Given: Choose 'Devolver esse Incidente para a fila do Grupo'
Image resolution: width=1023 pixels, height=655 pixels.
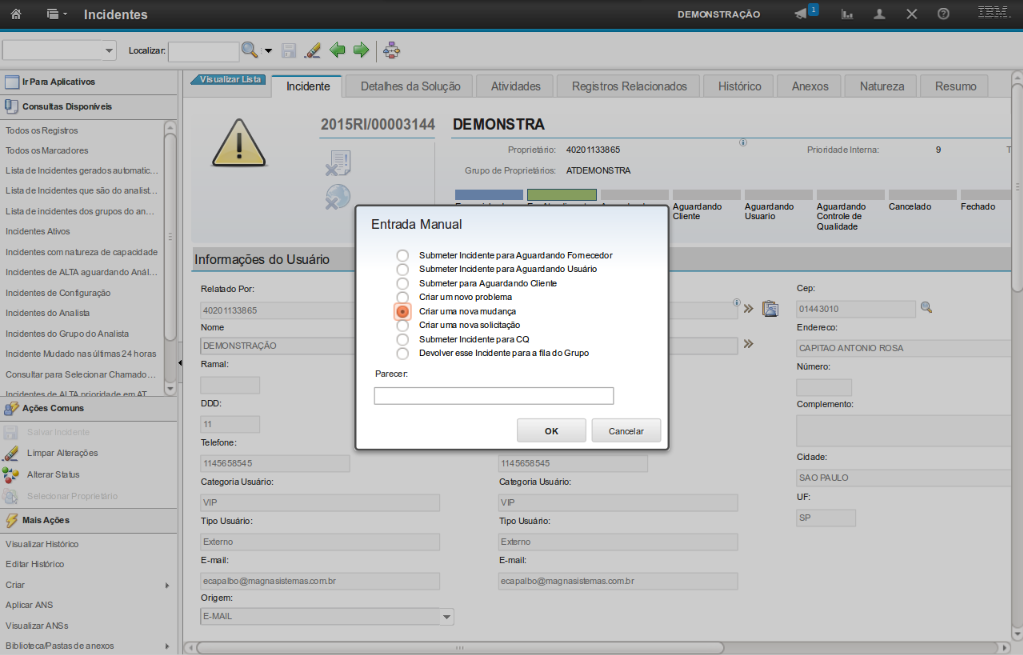Looking at the screenshot, I should point(402,354).
